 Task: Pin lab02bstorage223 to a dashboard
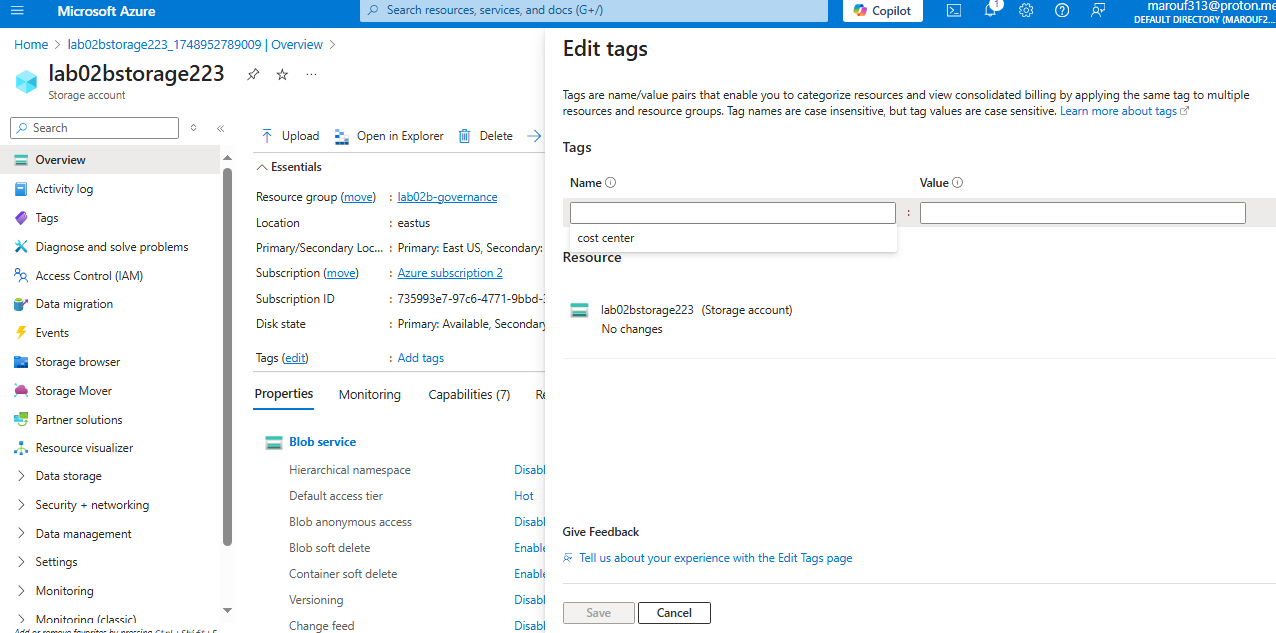click(252, 73)
